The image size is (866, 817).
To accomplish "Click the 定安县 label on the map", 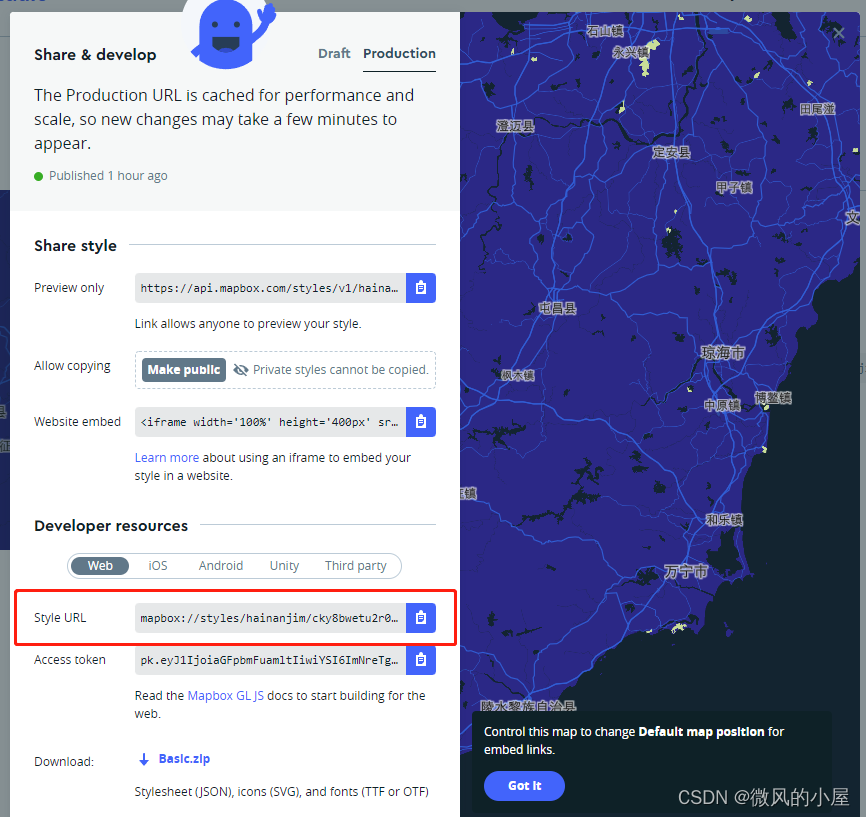I will pyautogui.click(x=672, y=152).
